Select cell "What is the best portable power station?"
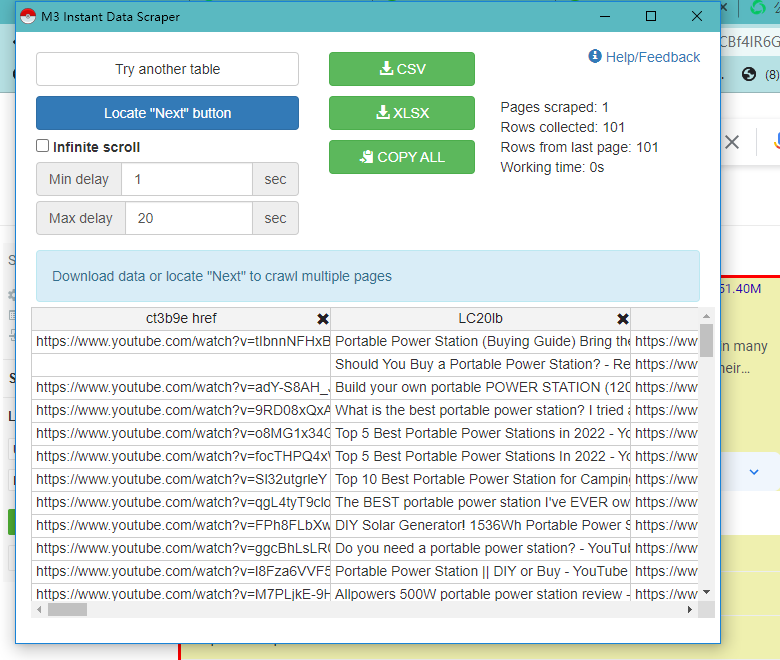The height and width of the screenshot is (660, 780). (x=481, y=410)
